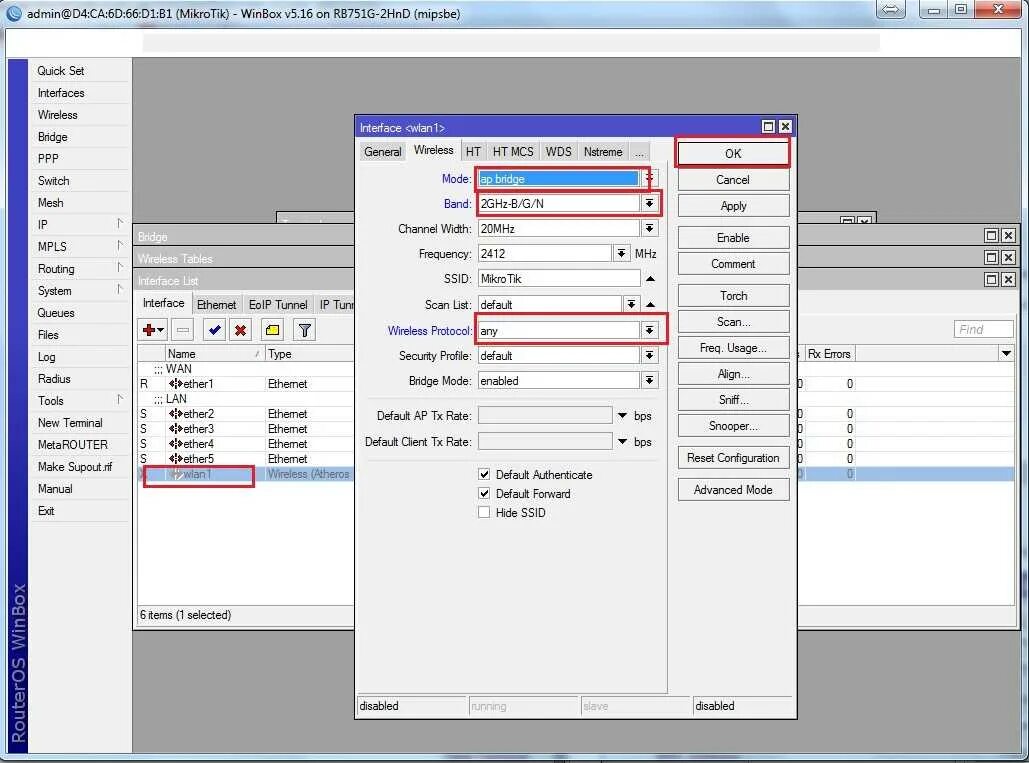Click the Reset Configuration button

pyautogui.click(x=733, y=458)
